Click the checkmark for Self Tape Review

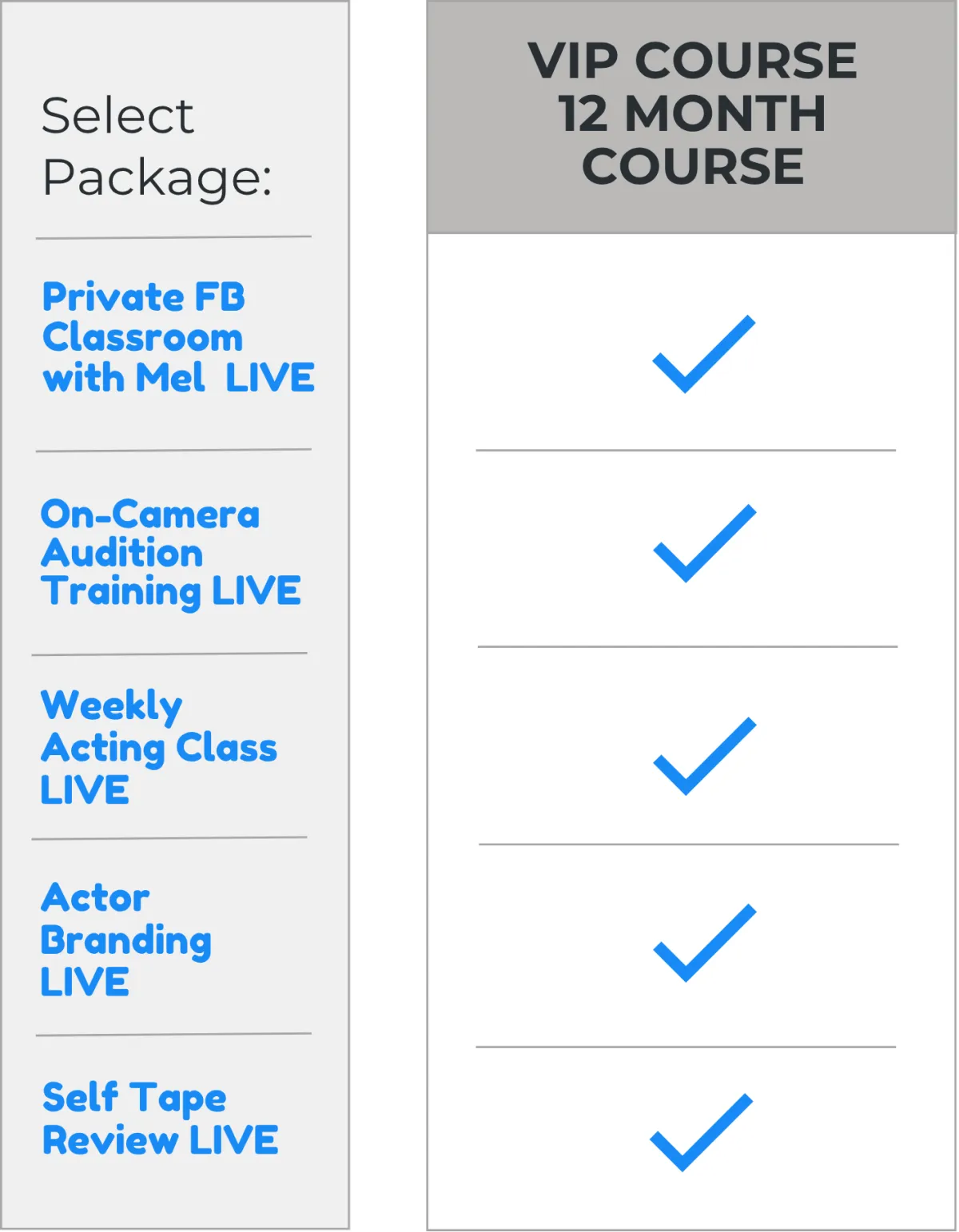pyautogui.click(x=702, y=1132)
